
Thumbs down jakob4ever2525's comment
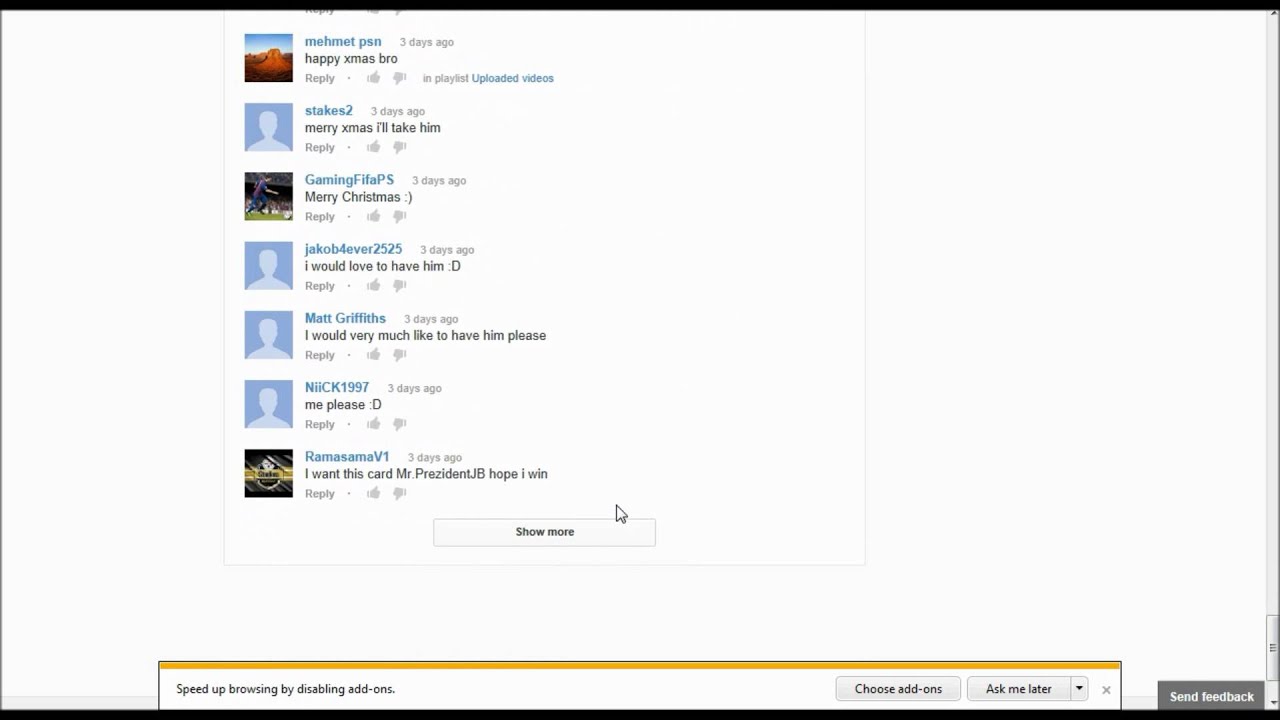pos(399,285)
